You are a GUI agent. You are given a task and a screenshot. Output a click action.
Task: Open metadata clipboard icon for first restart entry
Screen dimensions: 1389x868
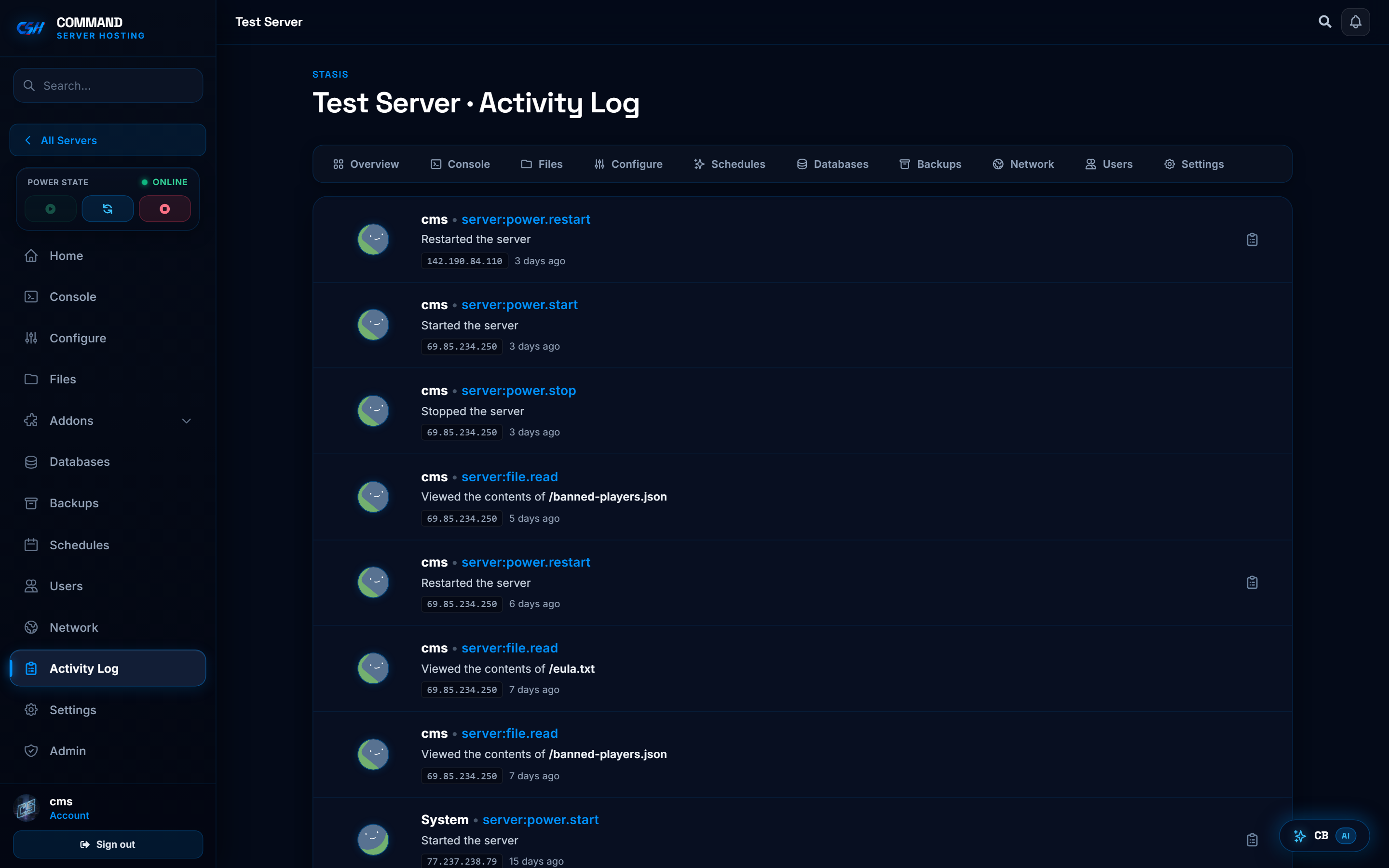(1252, 239)
